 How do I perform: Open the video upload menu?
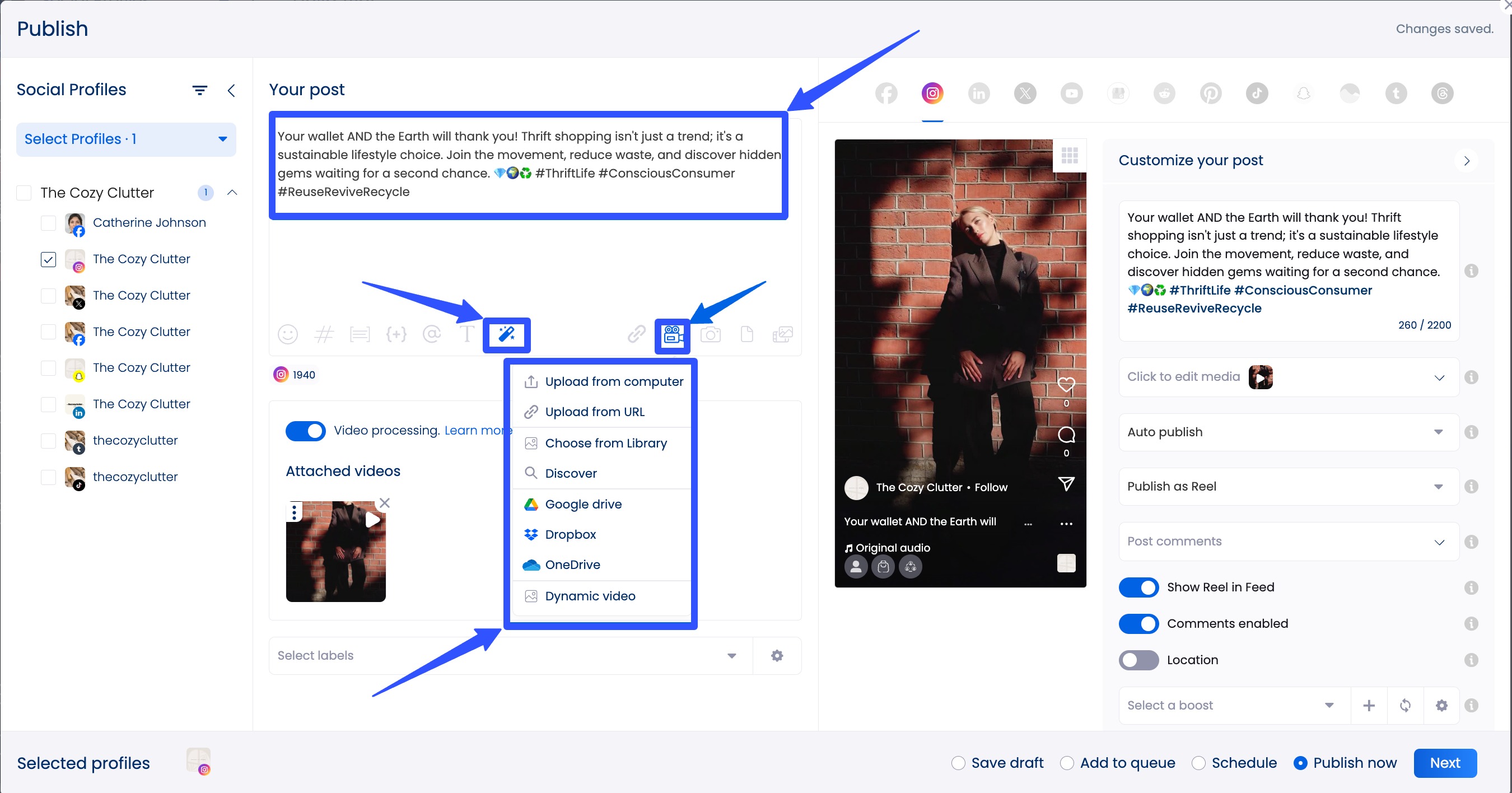(x=671, y=334)
